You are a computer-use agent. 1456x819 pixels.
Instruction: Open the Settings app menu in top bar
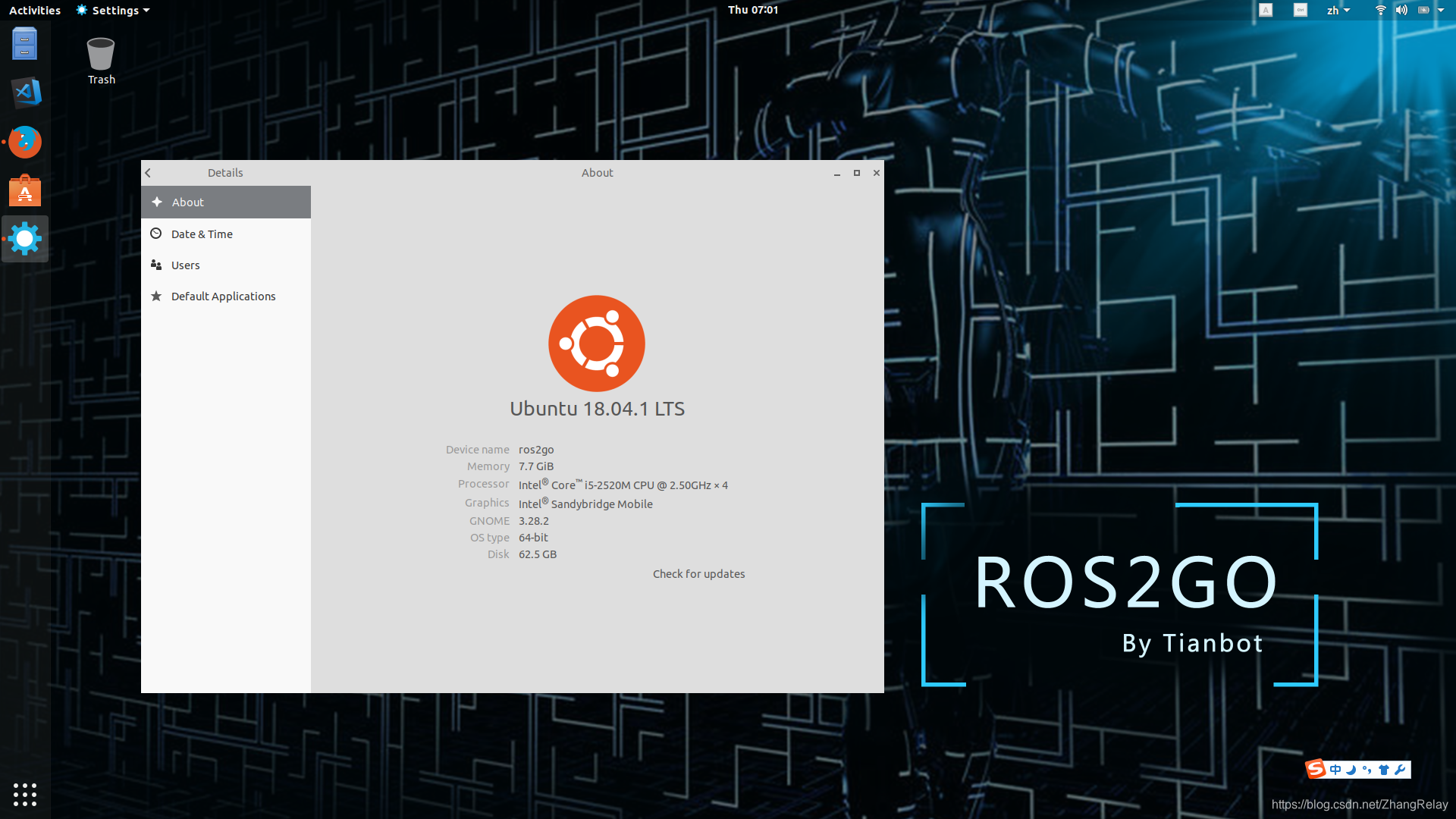[x=113, y=11]
